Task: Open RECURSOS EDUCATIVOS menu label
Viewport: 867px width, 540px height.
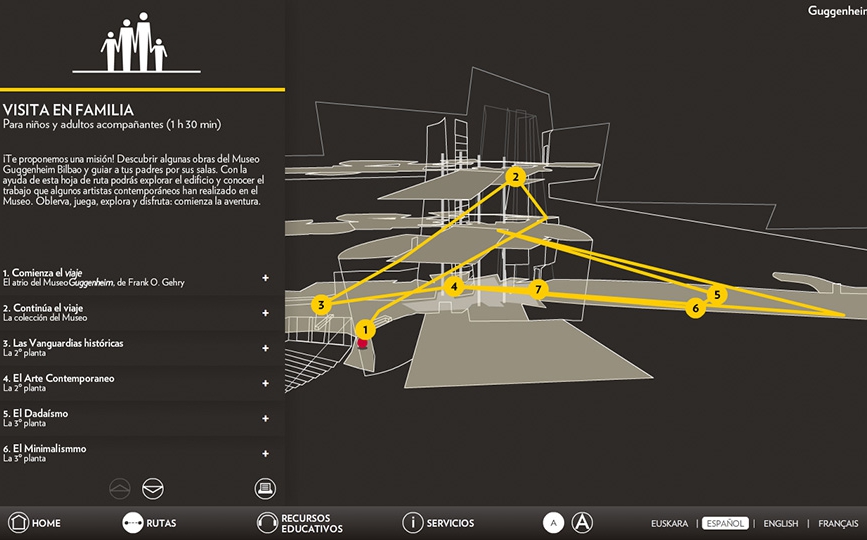Action: 312,523
